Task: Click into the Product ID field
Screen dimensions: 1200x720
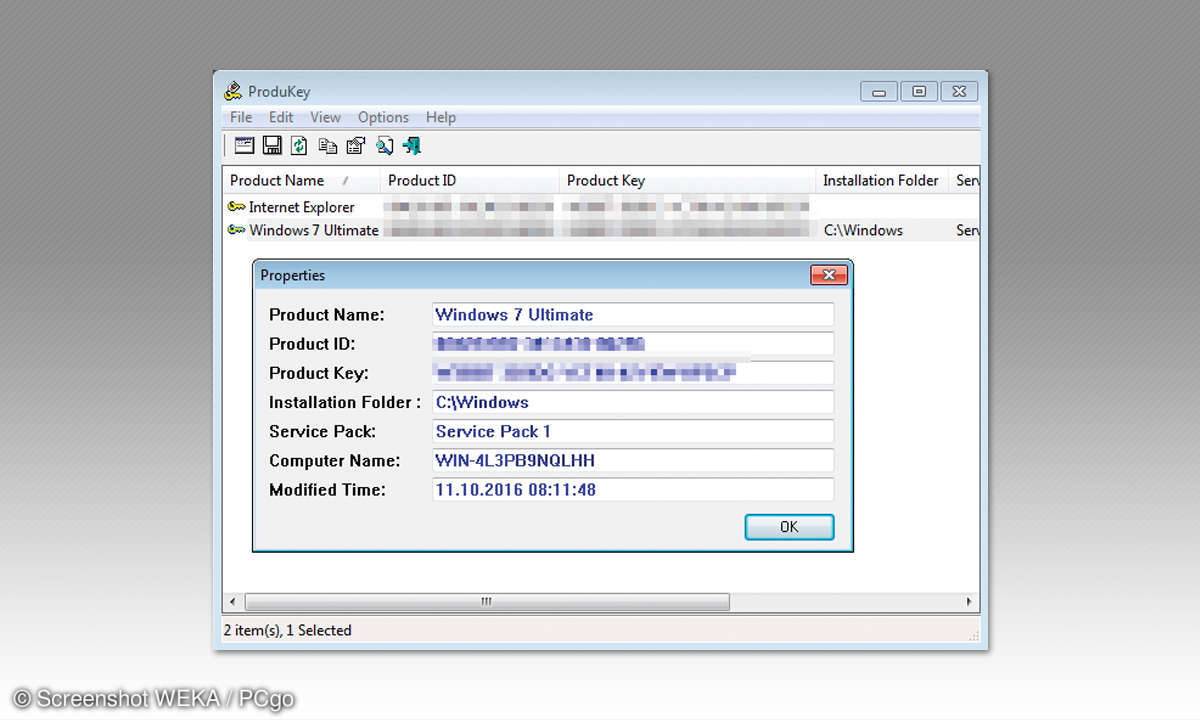Action: [x=632, y=344]
